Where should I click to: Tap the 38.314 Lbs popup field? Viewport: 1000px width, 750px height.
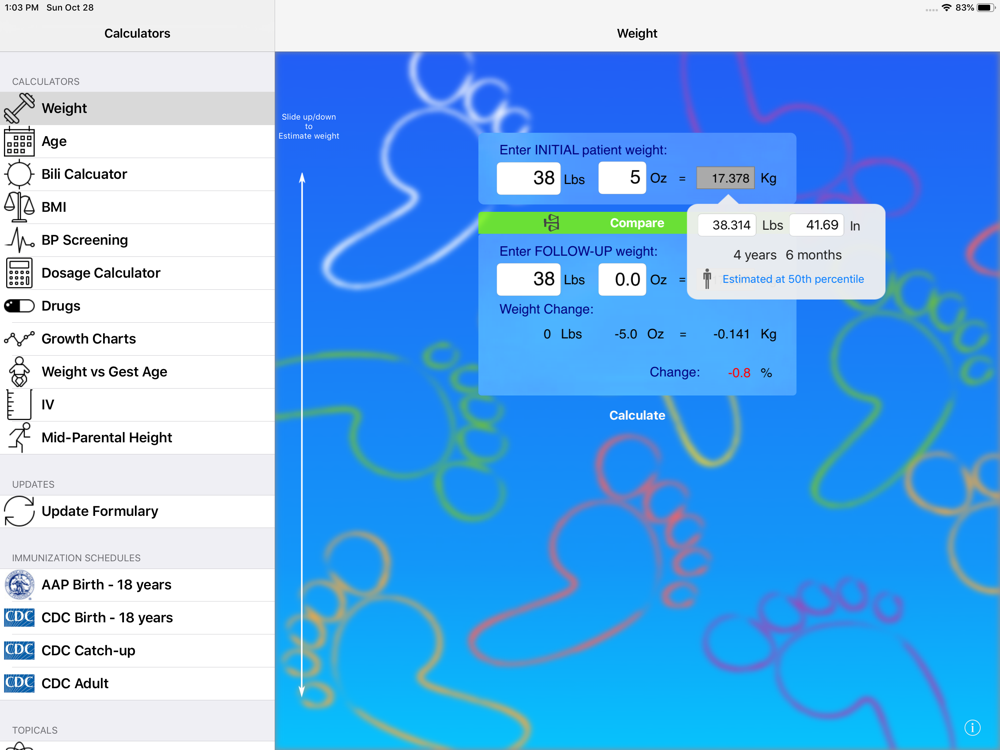(x=727, y=225)
